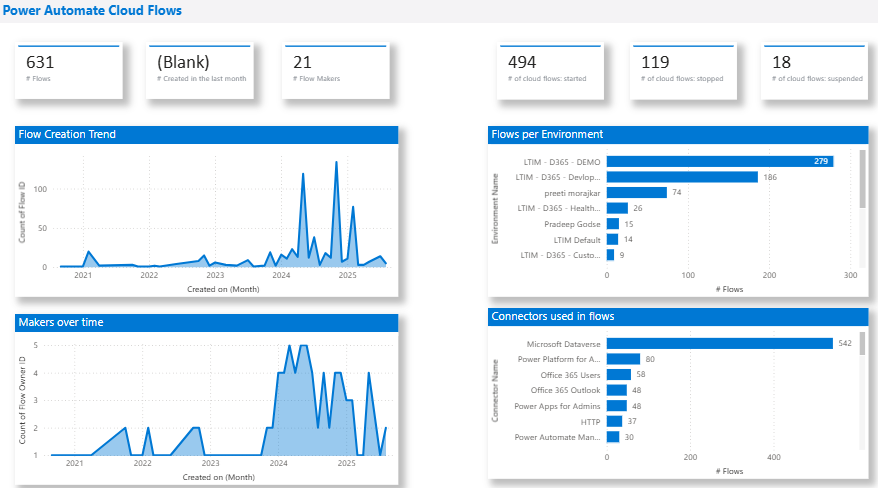Select the LTIM - D365 - DEMO bar
This screenshot has height=488, width=878.
tap(719, 161)
